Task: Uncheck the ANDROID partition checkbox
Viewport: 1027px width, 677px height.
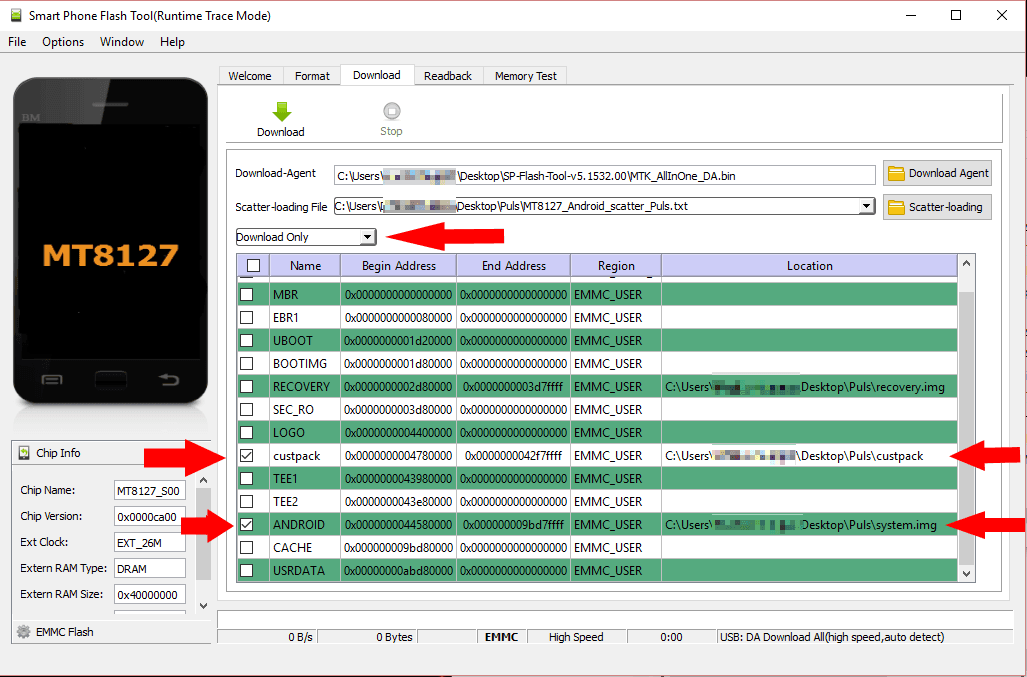Action: tap(247, 524)
